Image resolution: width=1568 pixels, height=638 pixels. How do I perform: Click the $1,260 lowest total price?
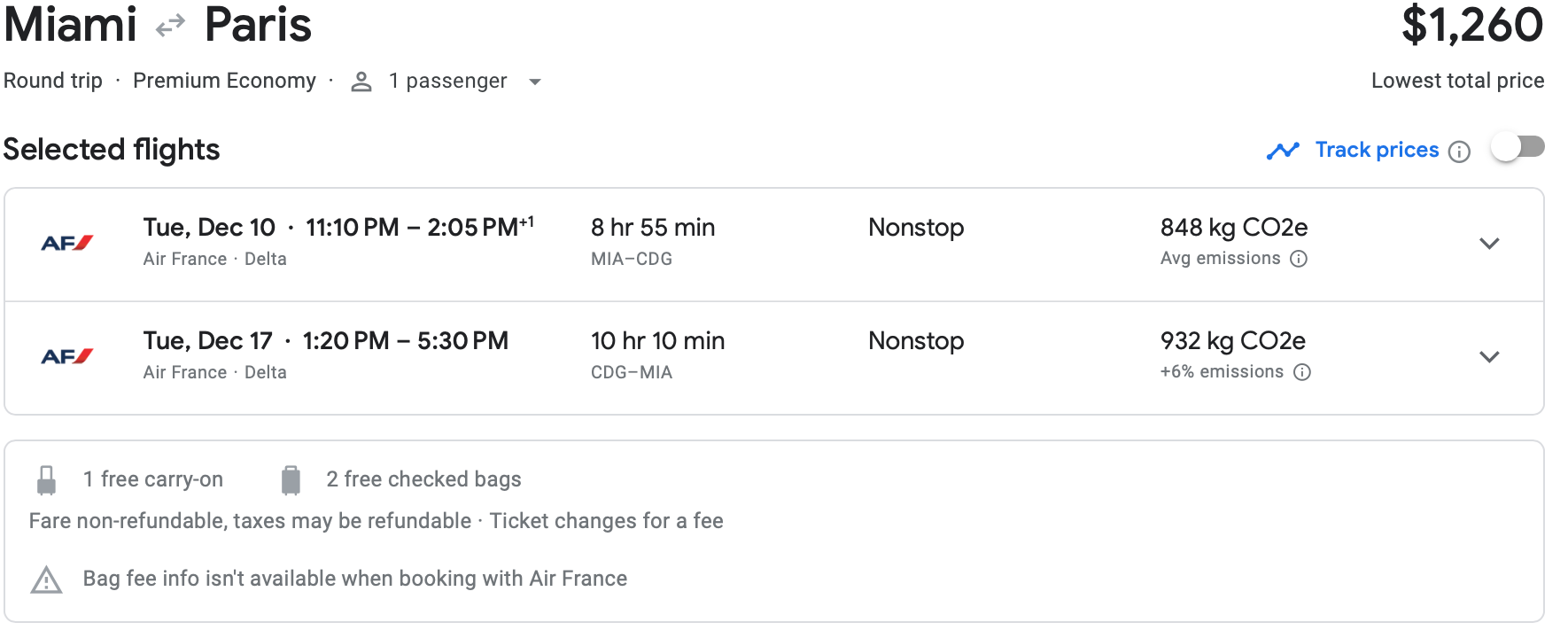click(1472, 25)
